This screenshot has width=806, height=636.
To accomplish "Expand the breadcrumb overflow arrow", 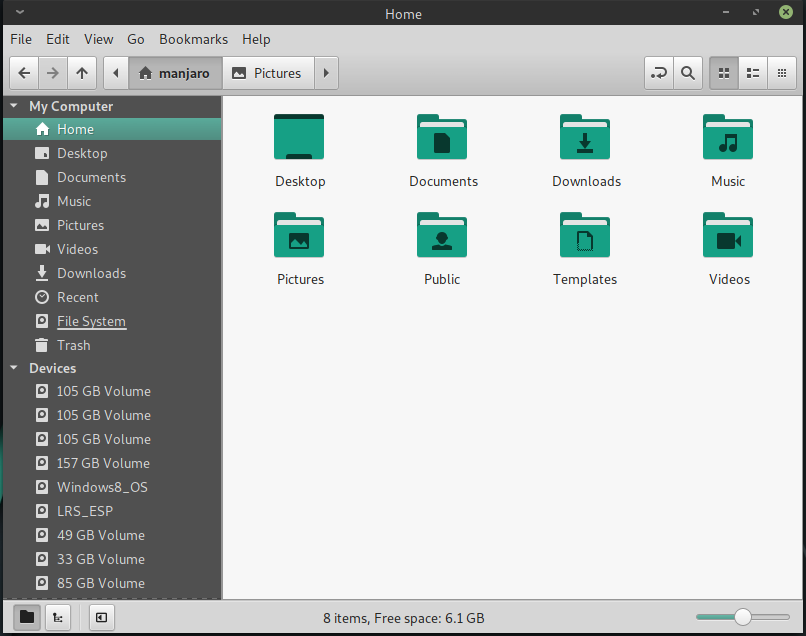I will coord(326,72).
